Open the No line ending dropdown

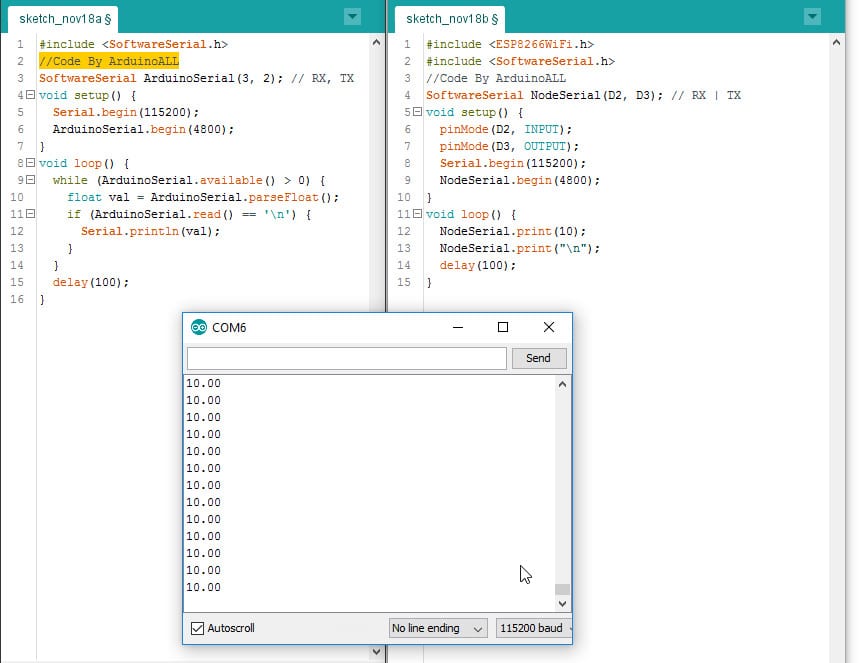click(438, 628)
